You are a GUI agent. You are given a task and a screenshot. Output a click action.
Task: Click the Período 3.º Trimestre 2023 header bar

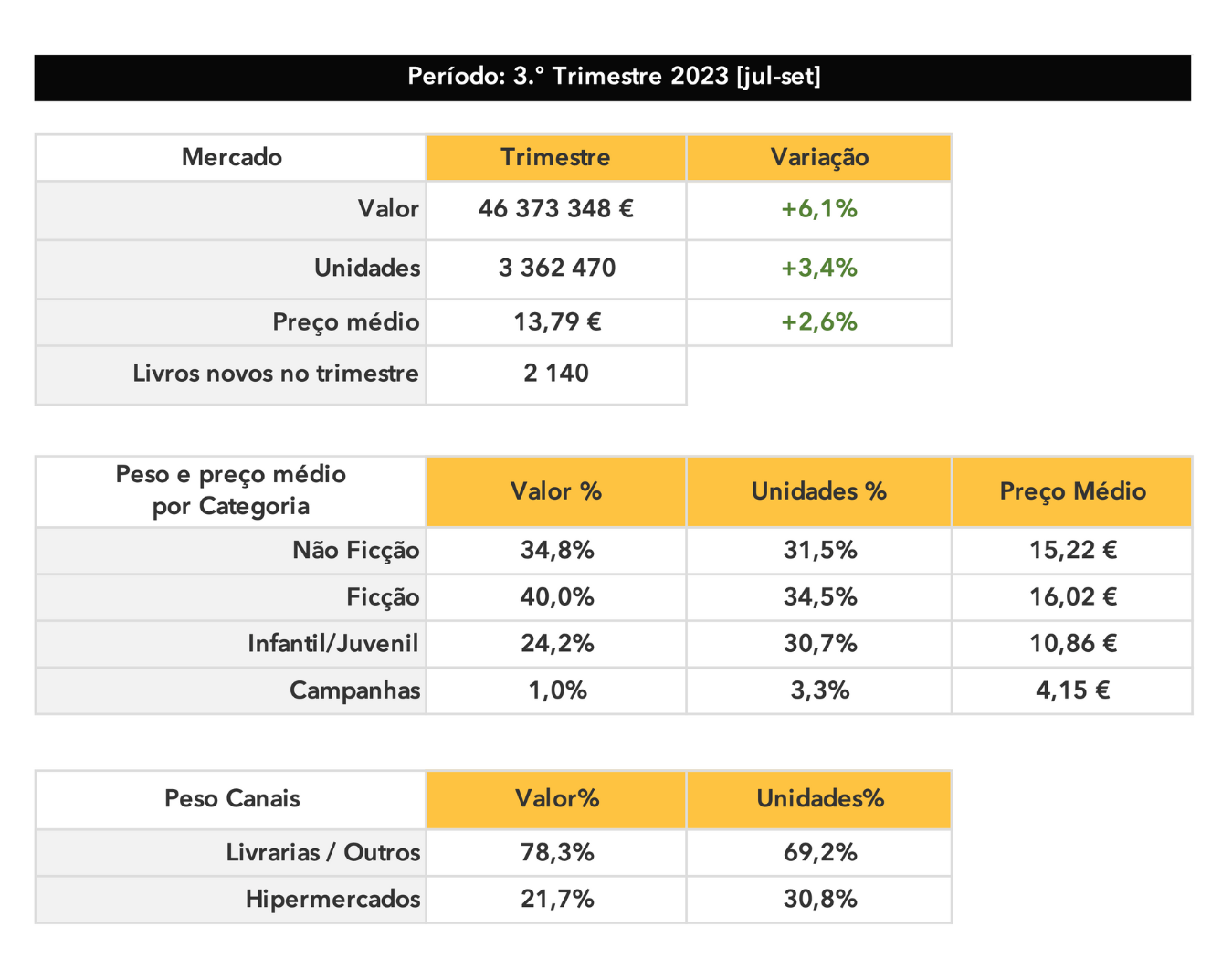click(612, 78)
